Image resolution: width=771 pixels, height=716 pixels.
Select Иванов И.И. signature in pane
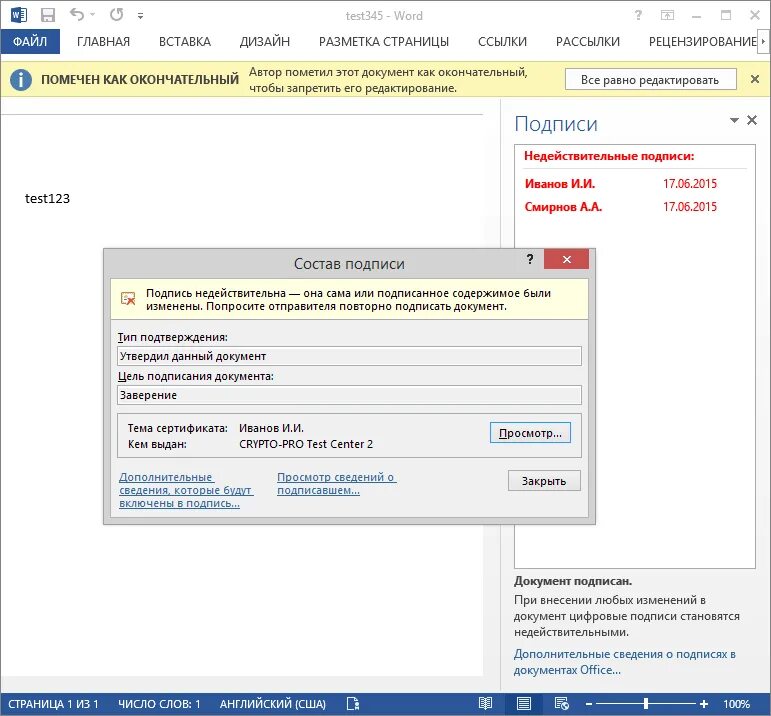pyautogui.click(x=560, y=184)
